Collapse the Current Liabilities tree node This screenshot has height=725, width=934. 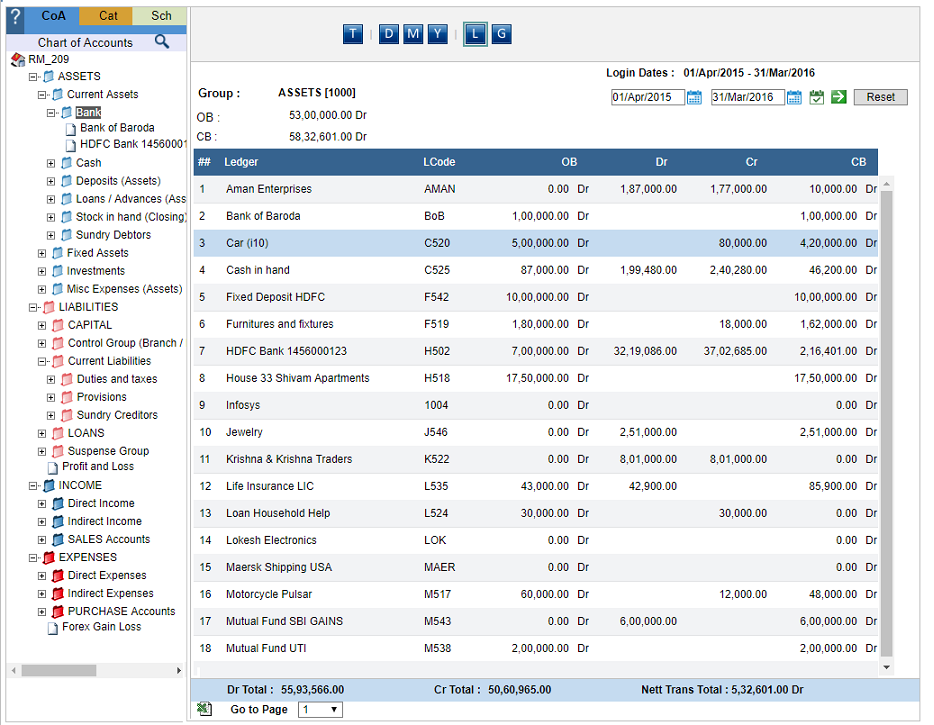(42, 362)
